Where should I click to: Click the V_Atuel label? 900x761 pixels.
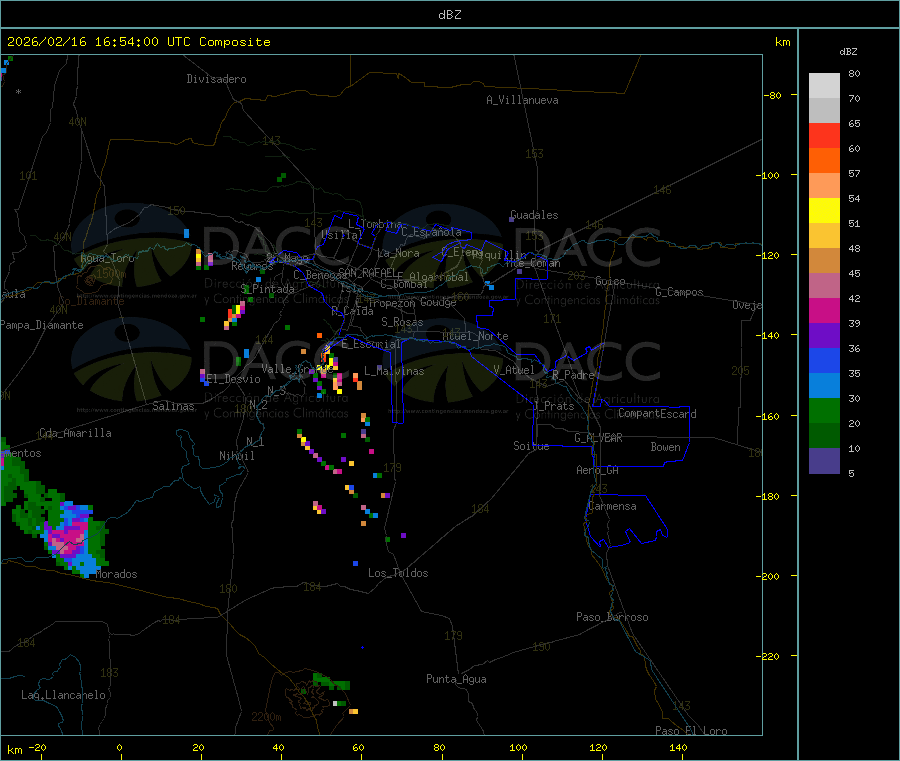[x=514, y=370]
